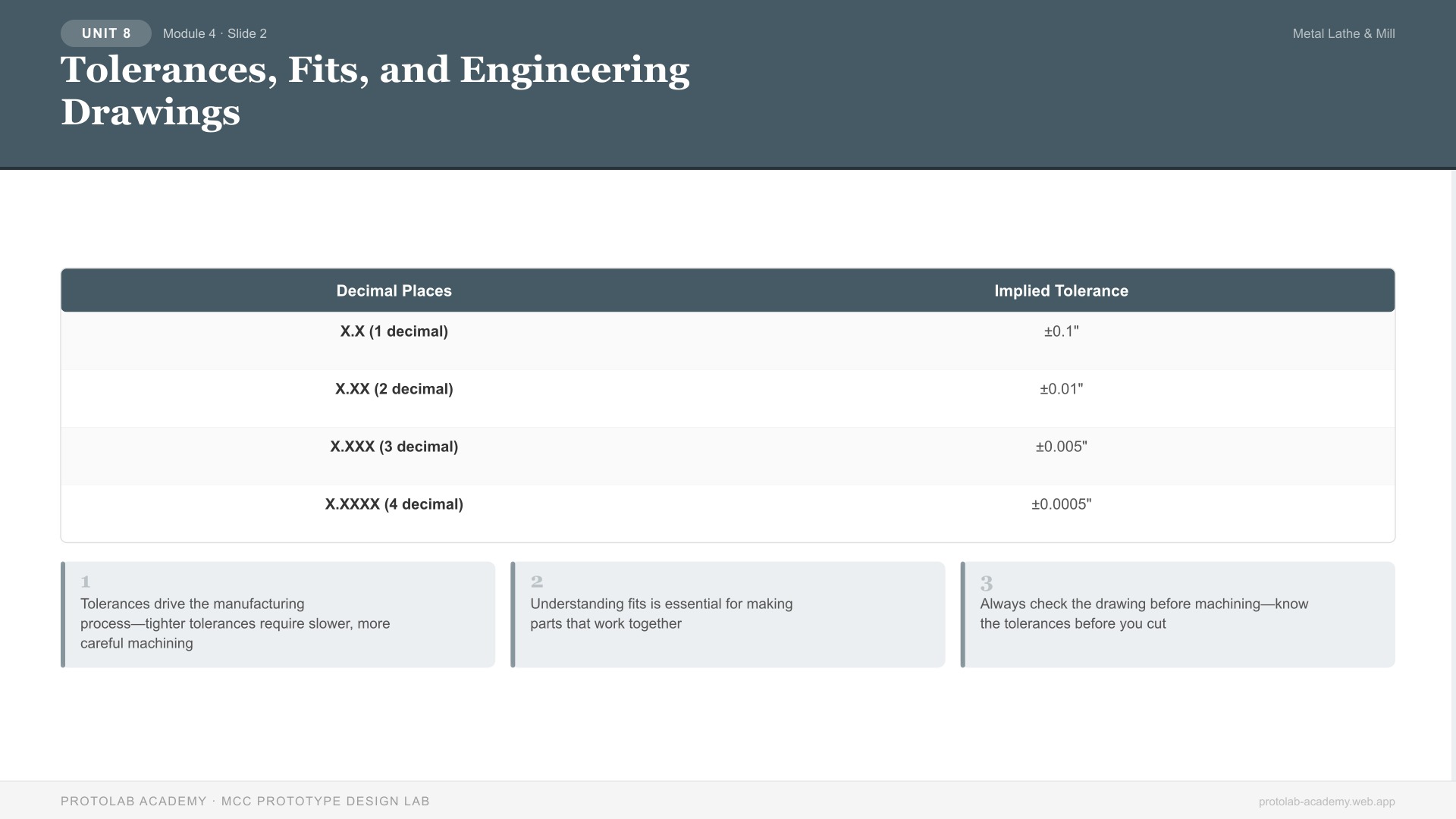This screenshot has height=819, width=1456.
Task: Select the ±0.0005" tolerance value
Action: (x=1061, y=504)
